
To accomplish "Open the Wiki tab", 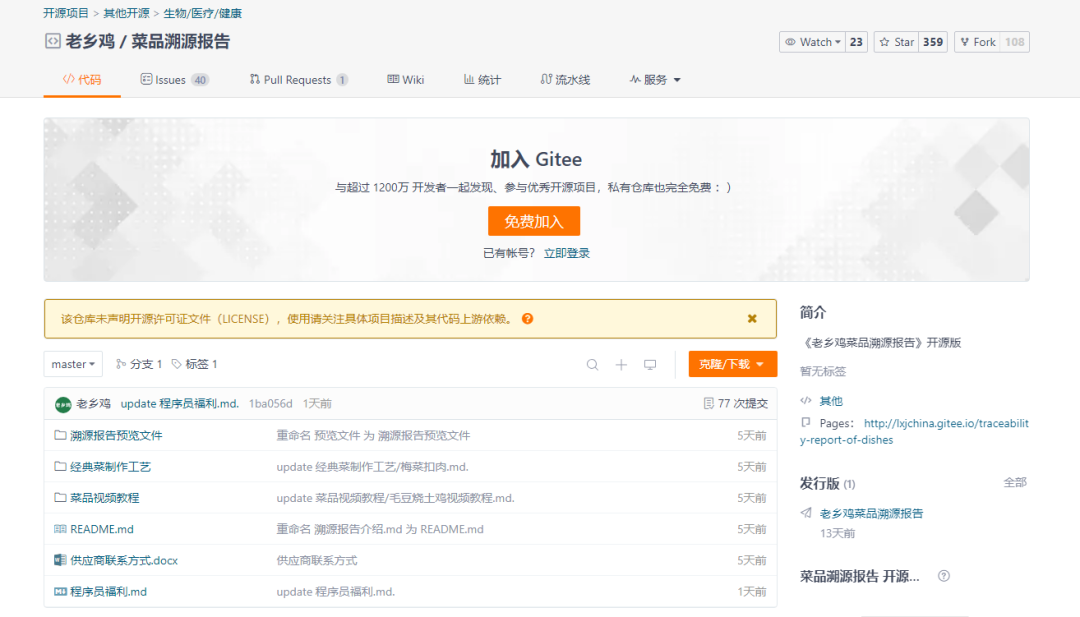I will coord(406,80).
